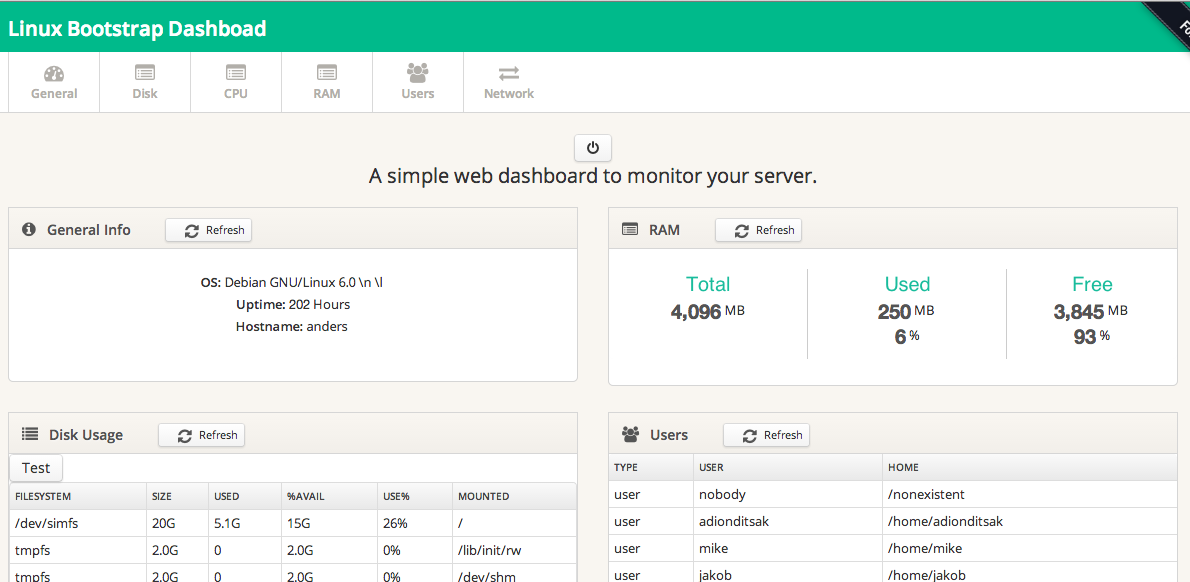Click the 4,096 MB total RAM value
Image resolution: width=1190 pixels, height=582 pixels.
[x=708, y=311]
